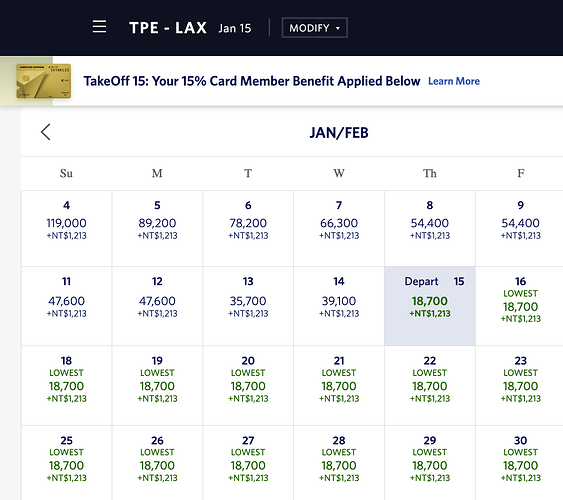Viewport: 563px width, 500px height.
Task: Choose January 18 lowest fare
Action: pos(66,385)
